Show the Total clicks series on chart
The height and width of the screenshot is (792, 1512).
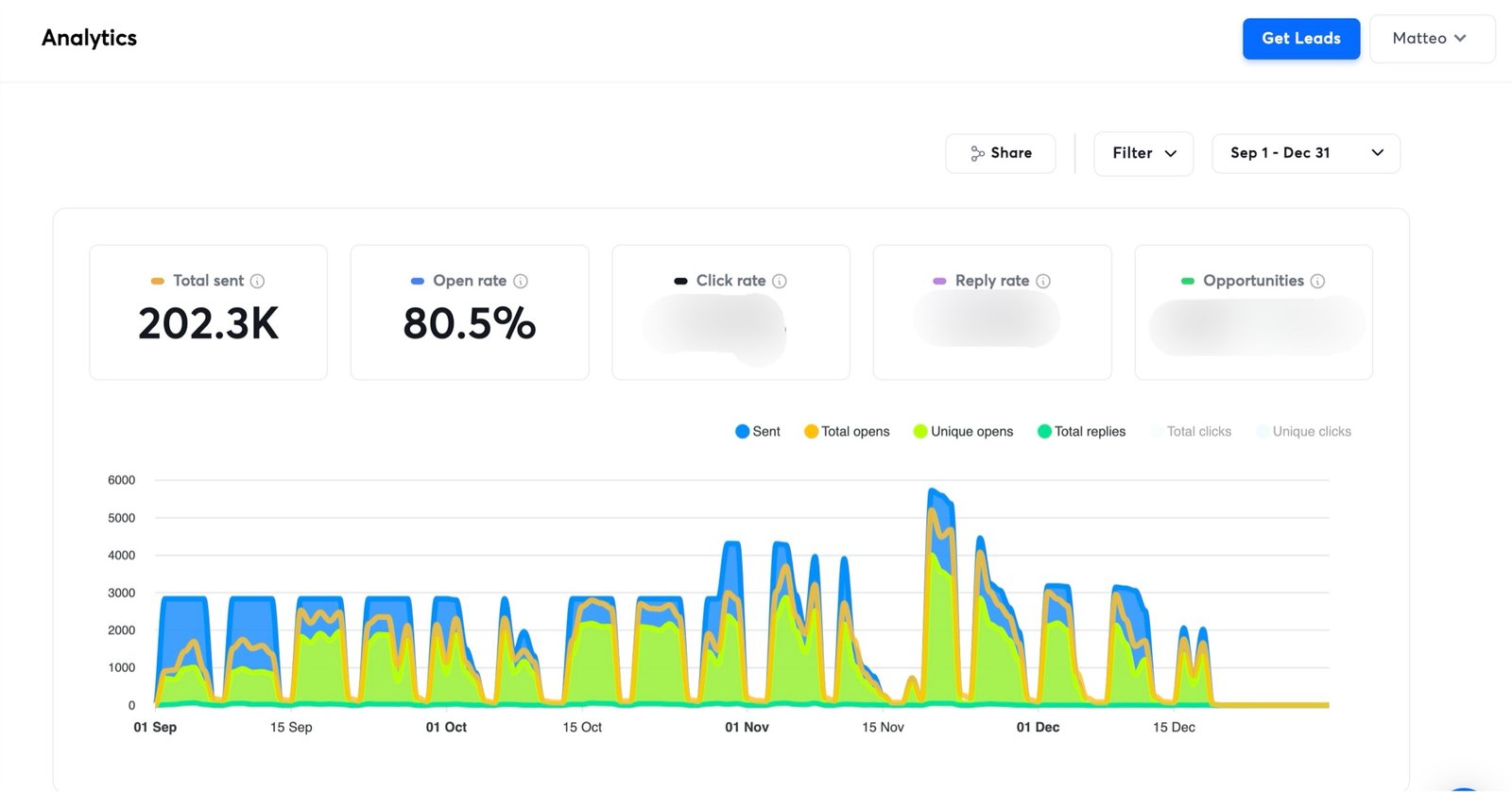tap(1191, 431)
